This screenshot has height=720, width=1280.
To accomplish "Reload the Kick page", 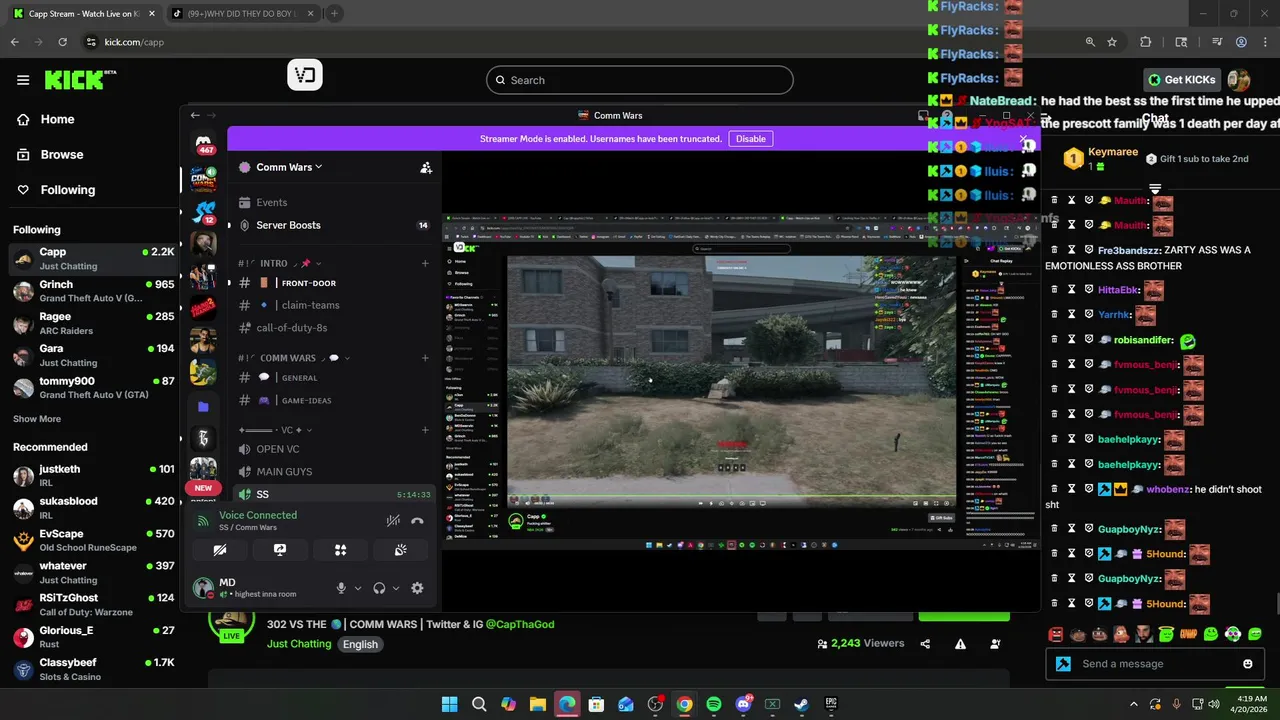I will pos(62,42).
